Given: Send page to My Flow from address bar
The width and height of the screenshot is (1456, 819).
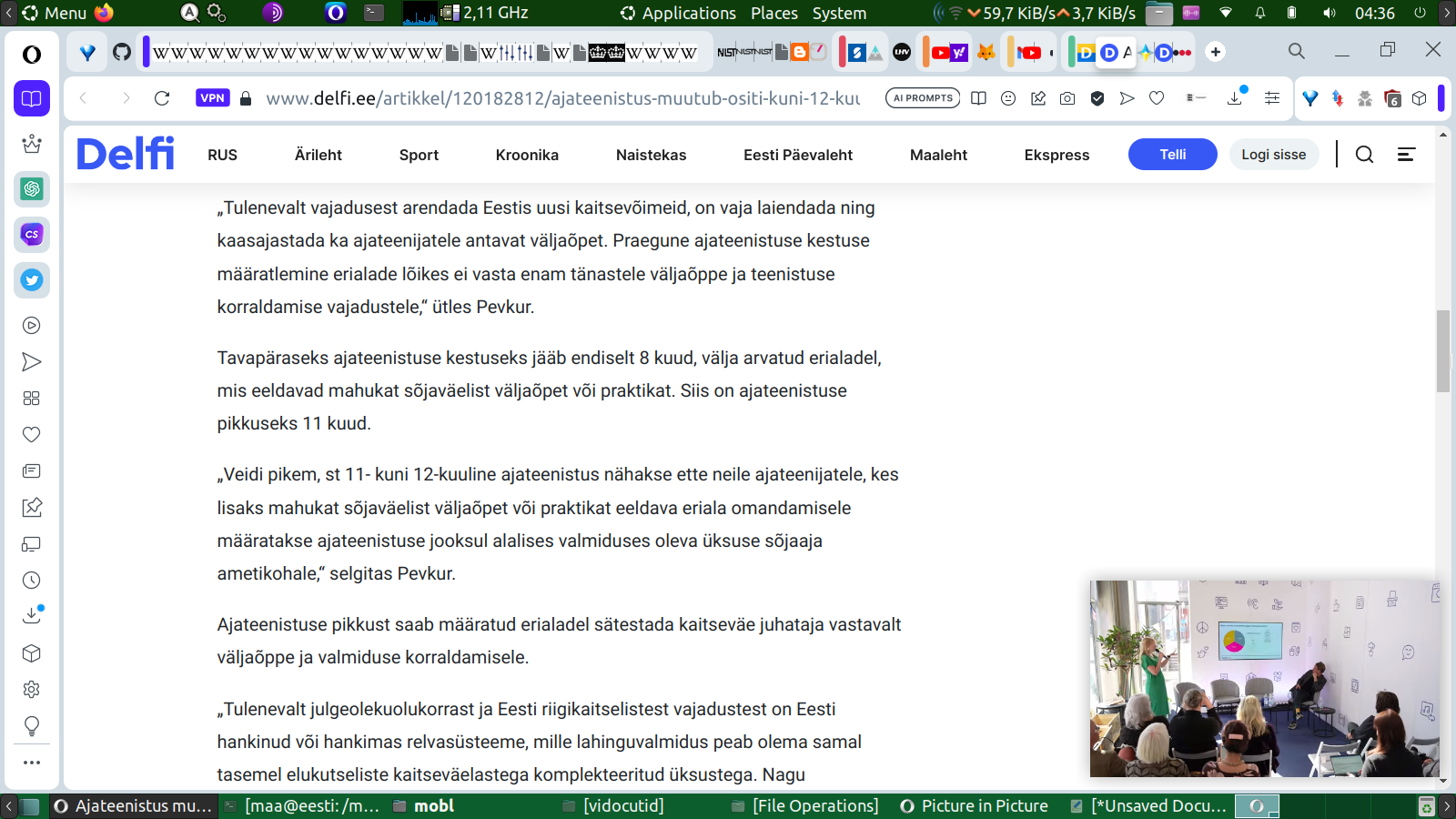Looking at the screenshot, I should pyautogui.click(x=1127, y=98).
